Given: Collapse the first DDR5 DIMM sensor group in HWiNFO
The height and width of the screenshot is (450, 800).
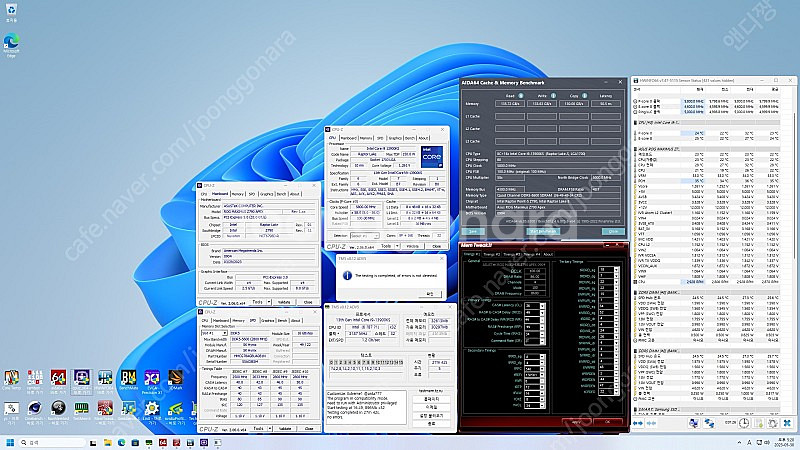Looking at the screenshot, I should pyautogui.click(x=636, y=292).
